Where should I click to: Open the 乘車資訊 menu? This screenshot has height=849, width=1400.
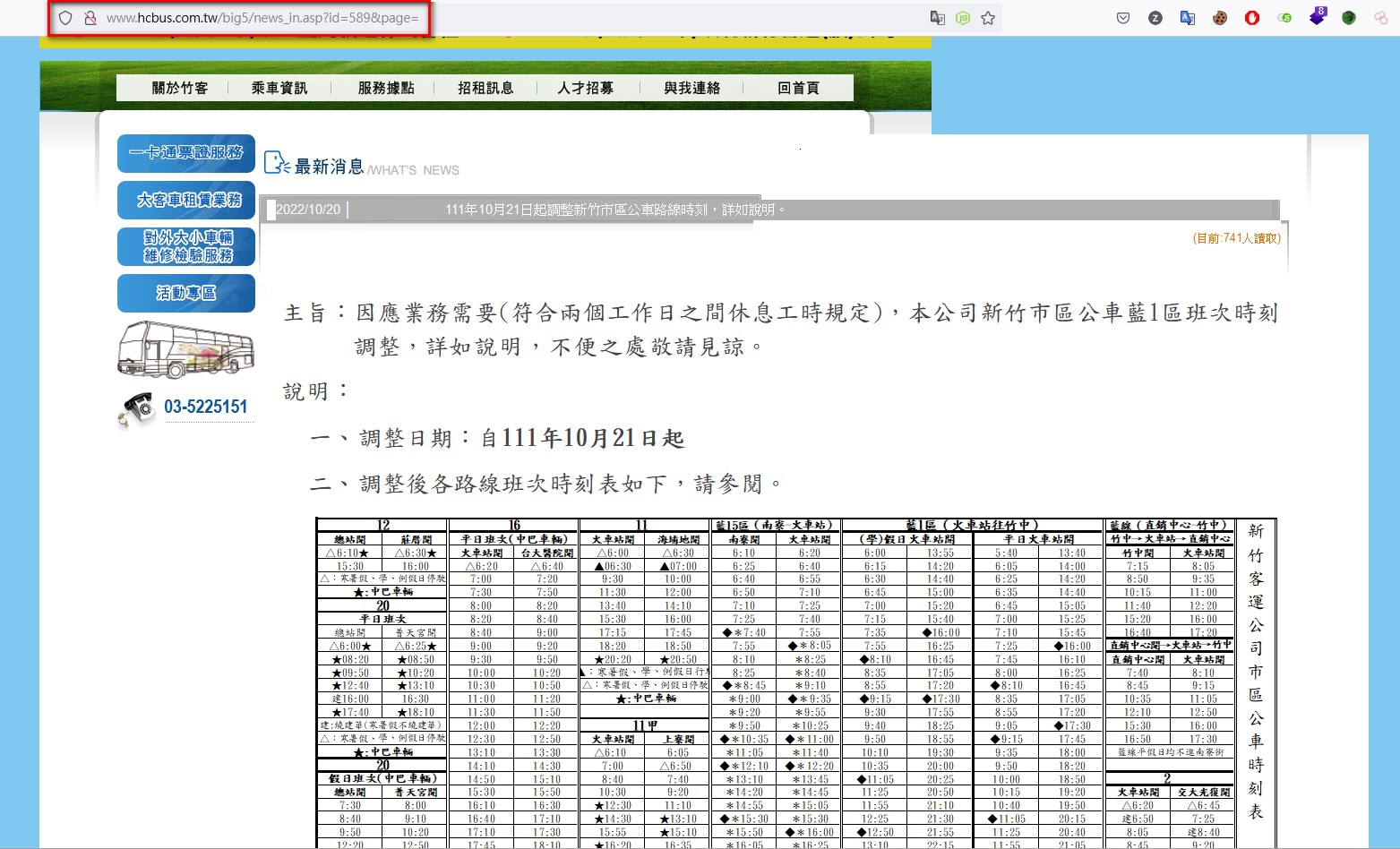coord(279,88)
